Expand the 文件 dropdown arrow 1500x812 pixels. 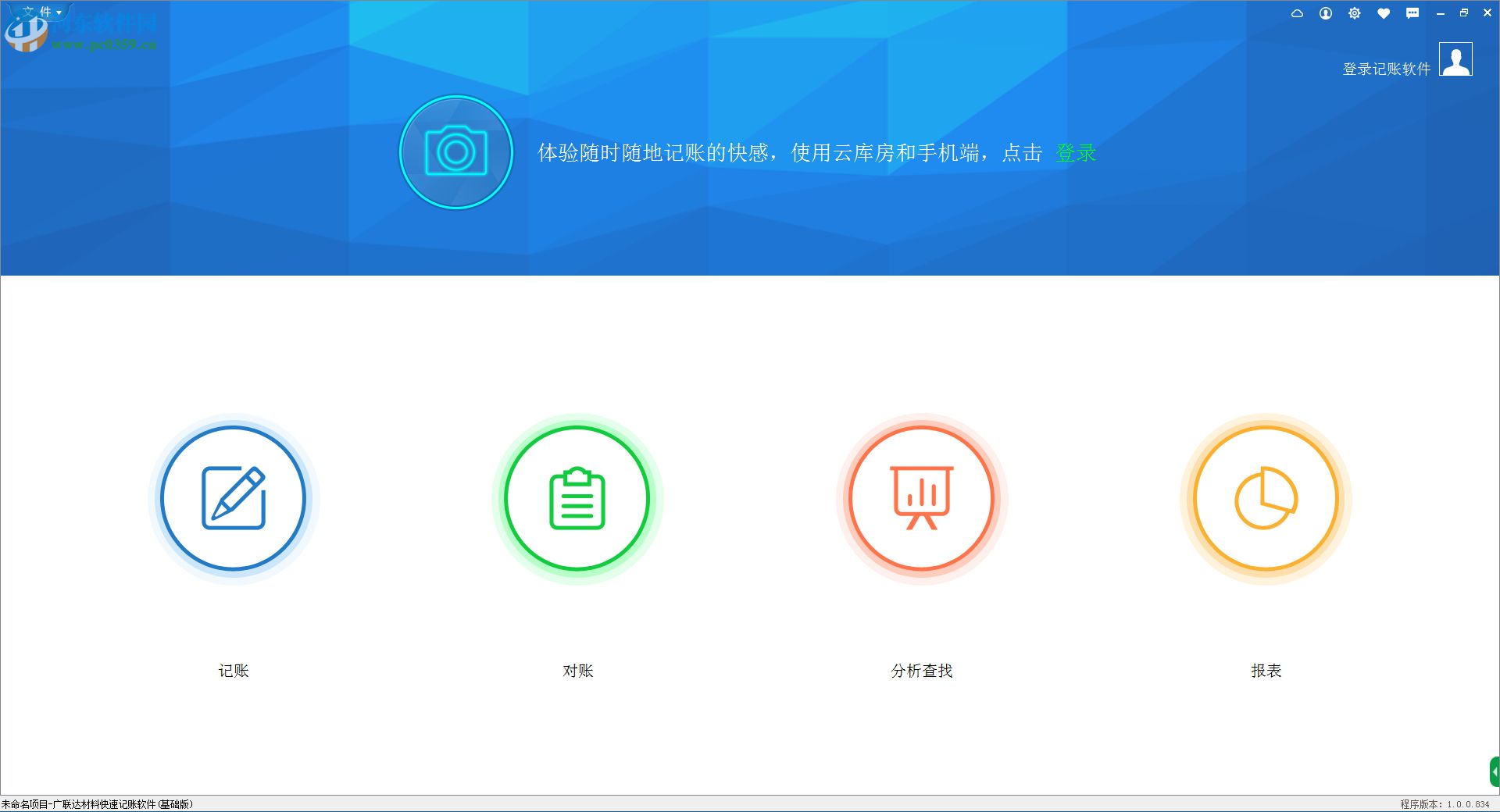(59, 12)
